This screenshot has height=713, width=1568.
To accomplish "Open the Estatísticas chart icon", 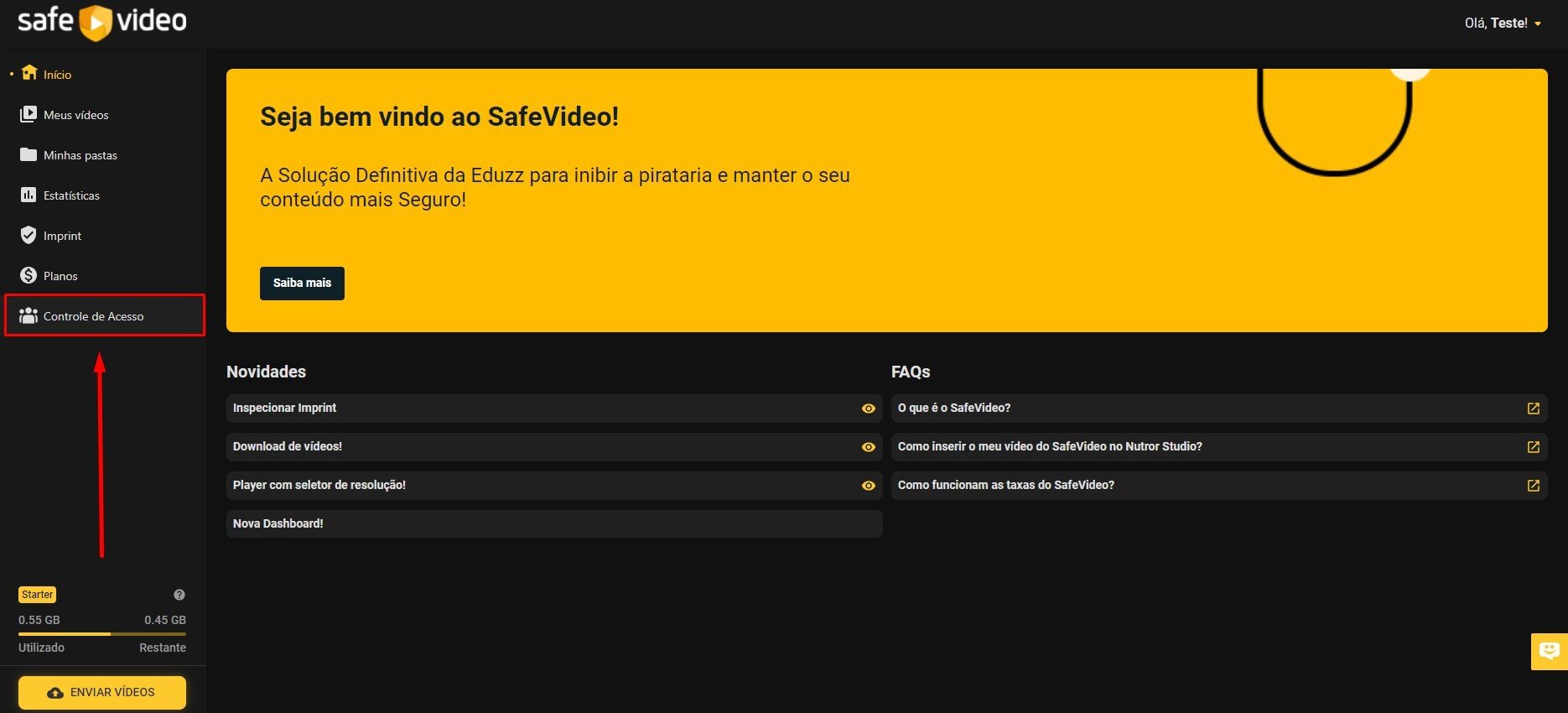I will pos(29,195).
